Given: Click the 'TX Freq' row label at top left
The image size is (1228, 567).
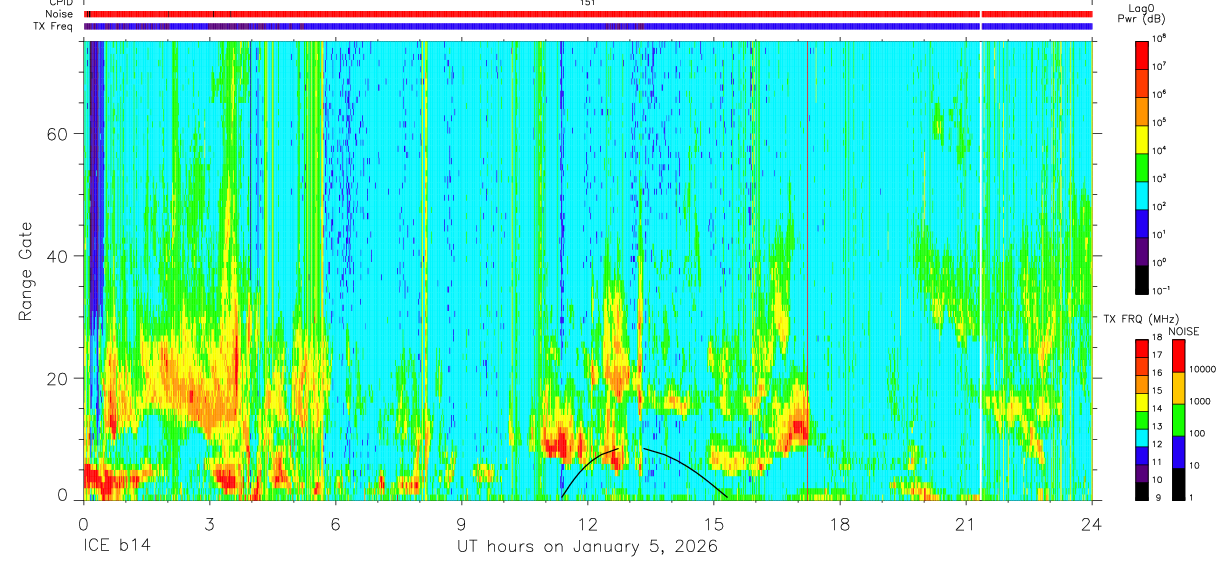Looking at the screenshot, I should 53,26.
